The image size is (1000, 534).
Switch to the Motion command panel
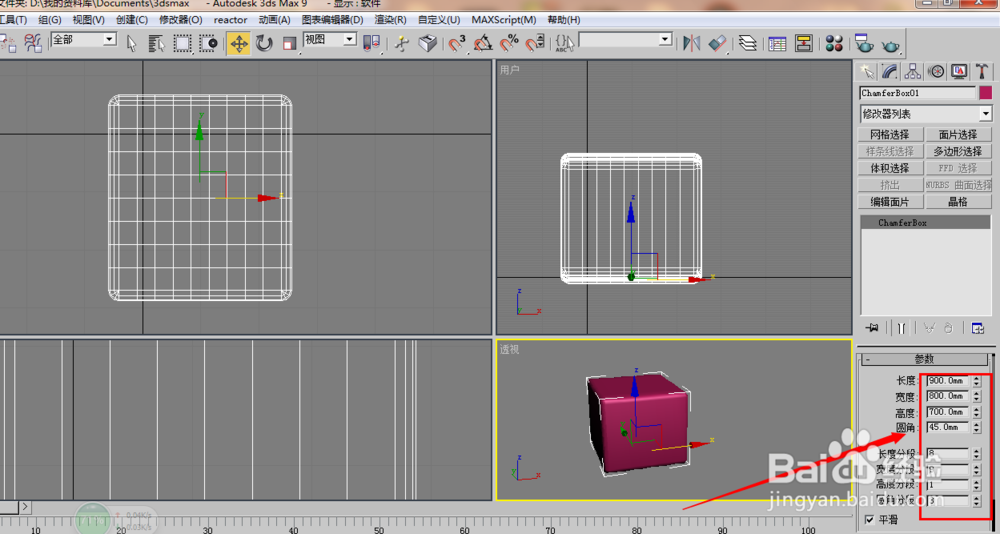click(x=936, y=71)
